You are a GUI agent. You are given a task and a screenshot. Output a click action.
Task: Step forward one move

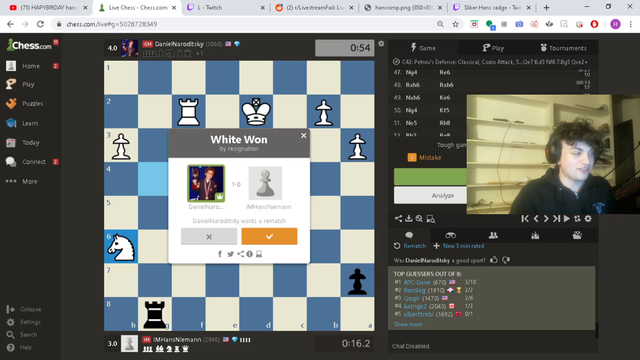pyautogui.click(x=546, y=219)
